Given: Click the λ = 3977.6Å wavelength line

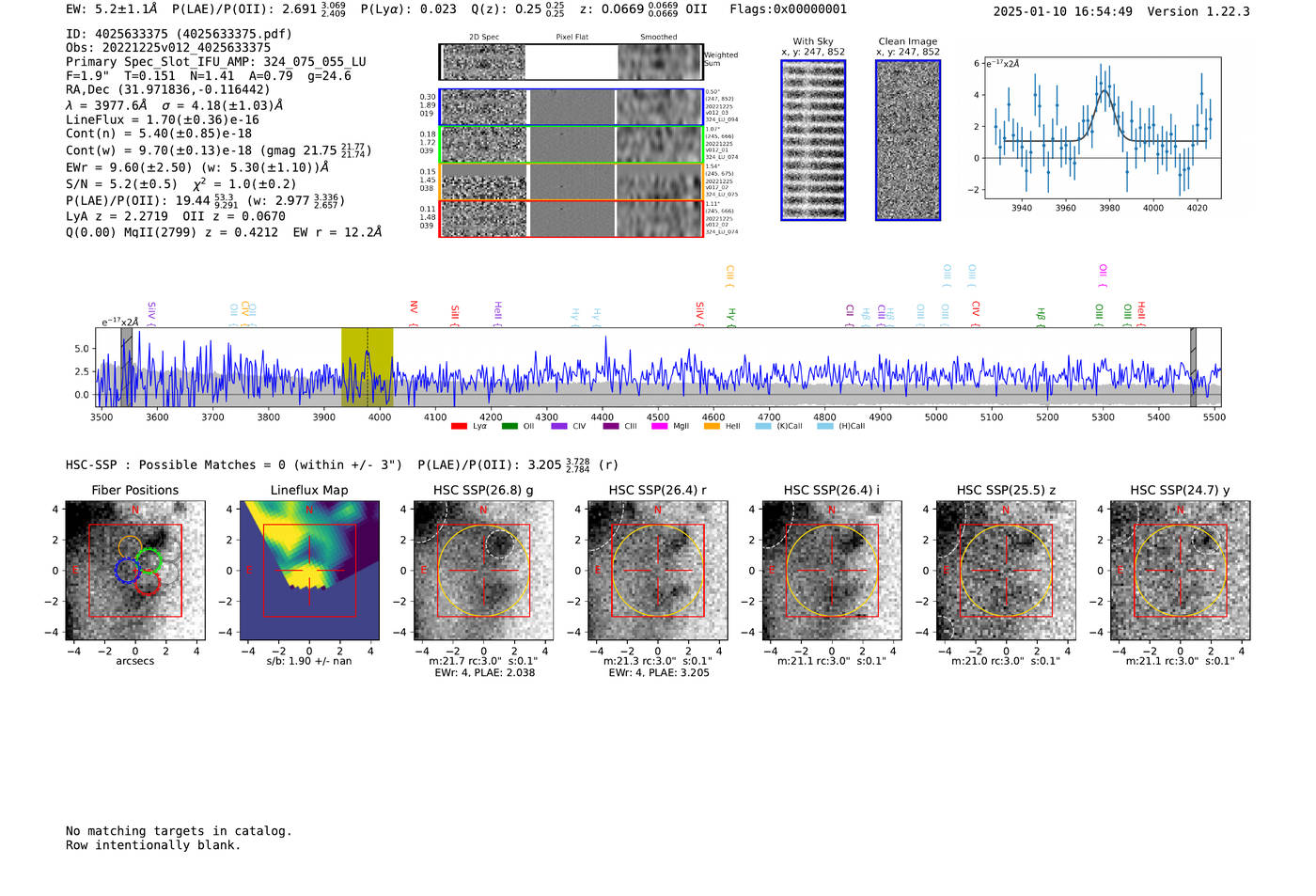Looking at the screenshot, I should pyautogui.click(x=174, y=105).
